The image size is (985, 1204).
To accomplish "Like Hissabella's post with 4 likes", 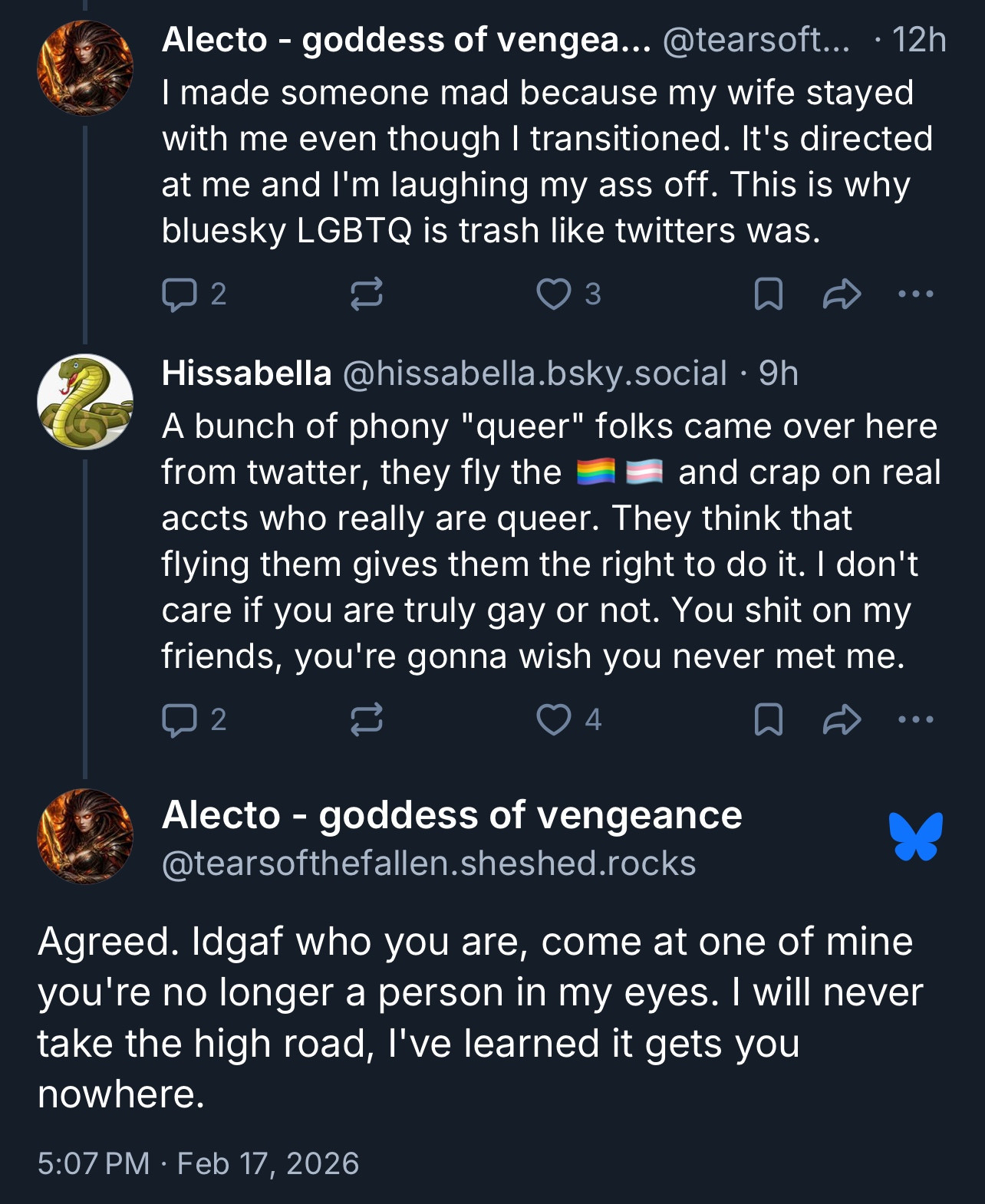I will click(x=553, y=720).
